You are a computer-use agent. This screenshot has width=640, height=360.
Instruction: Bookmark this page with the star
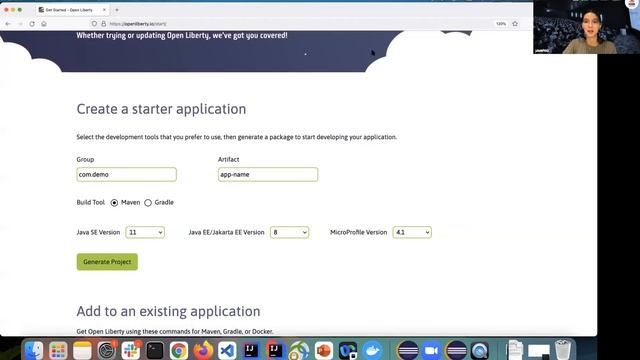[x=515, y=24]
